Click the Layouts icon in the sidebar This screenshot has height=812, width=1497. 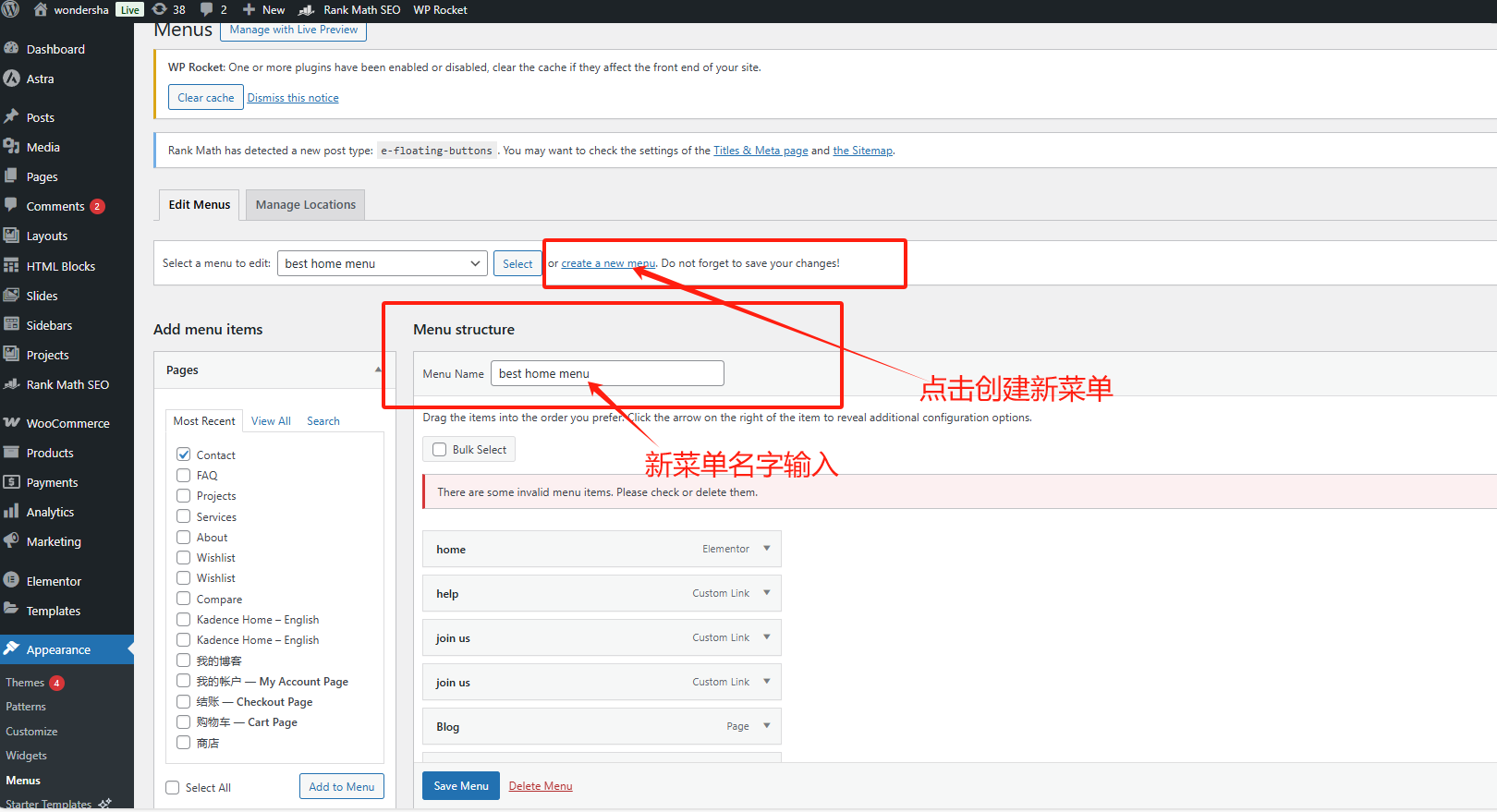[x=11, y=235]
